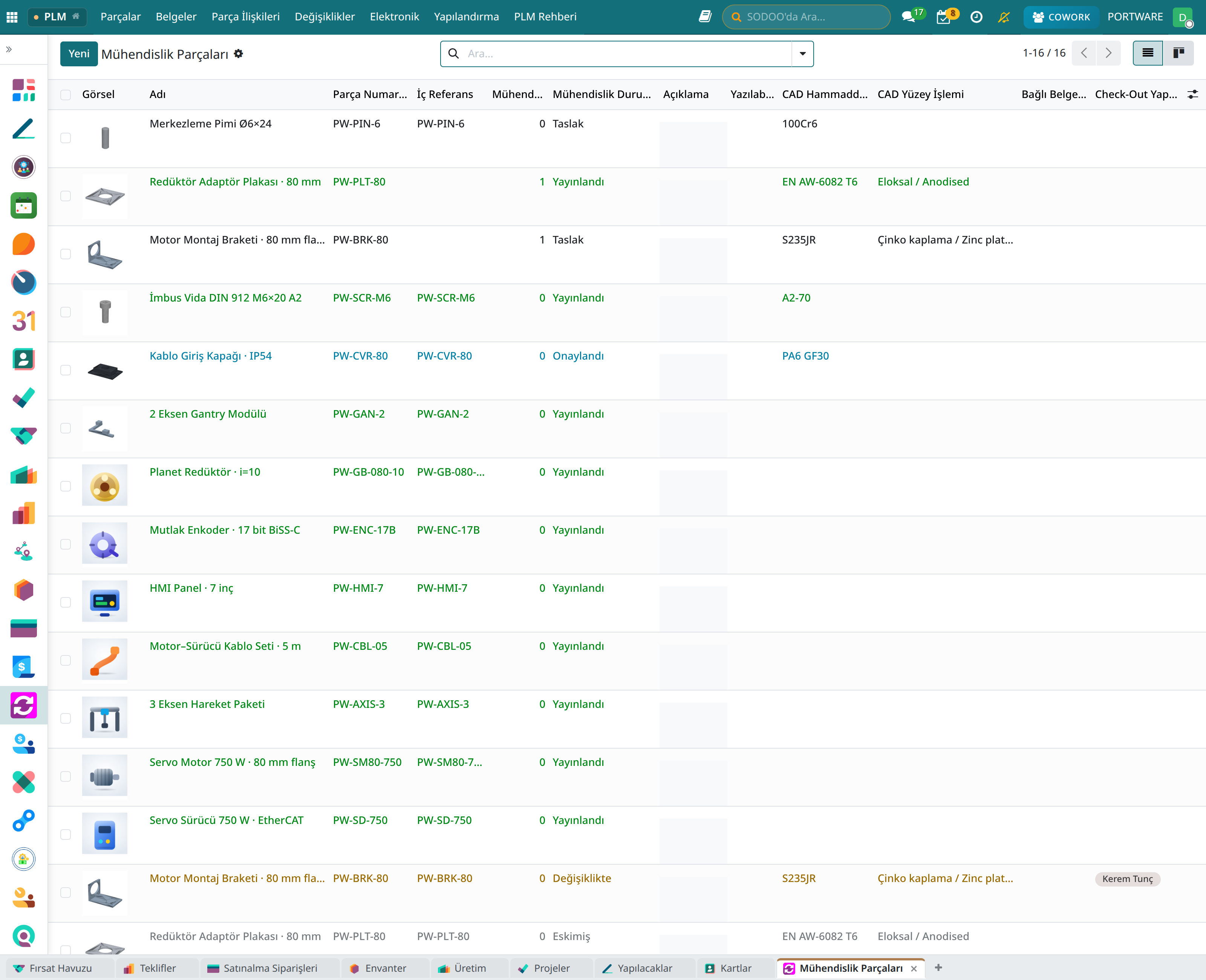Check the Redüktör Adaptör Plakası Yayınlandı row checkbox
Screen dimensions: 1206x980
tap(66, 196)
